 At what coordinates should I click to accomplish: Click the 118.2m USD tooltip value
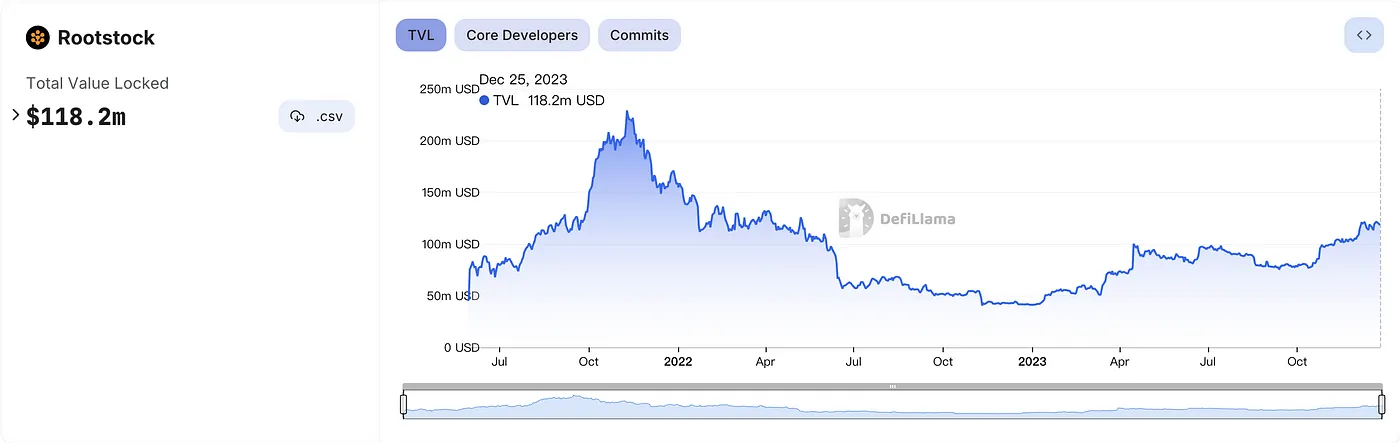(x=566, y=100)
